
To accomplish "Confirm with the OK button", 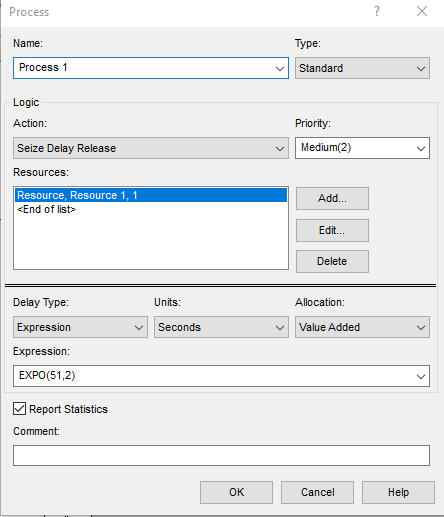I will [x=236, y=492].
